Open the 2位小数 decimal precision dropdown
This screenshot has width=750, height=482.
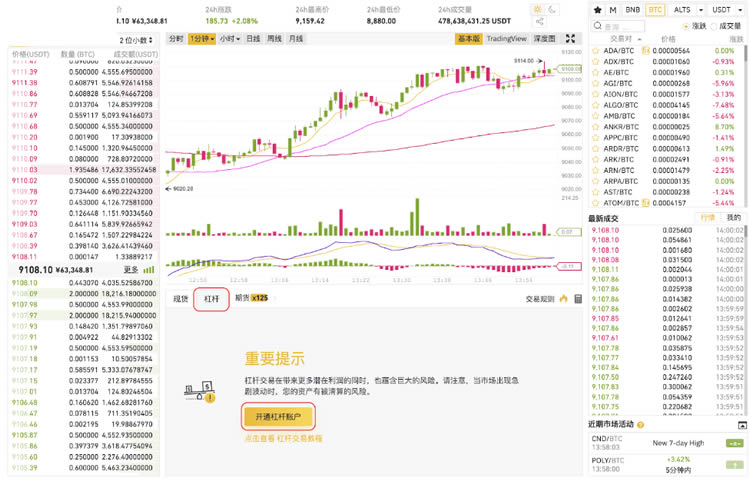click(x=136, y=40)
